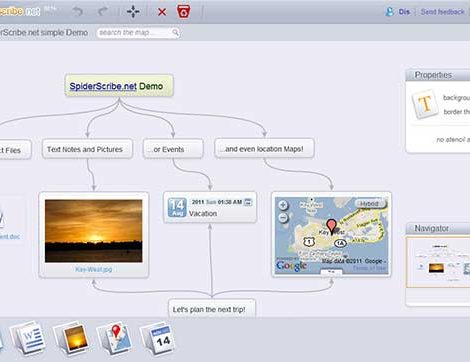Image resolution: width=470 pixels, height=362 pixels.
Task: Click the map zoom in plus button
Action: click(283, 205)
